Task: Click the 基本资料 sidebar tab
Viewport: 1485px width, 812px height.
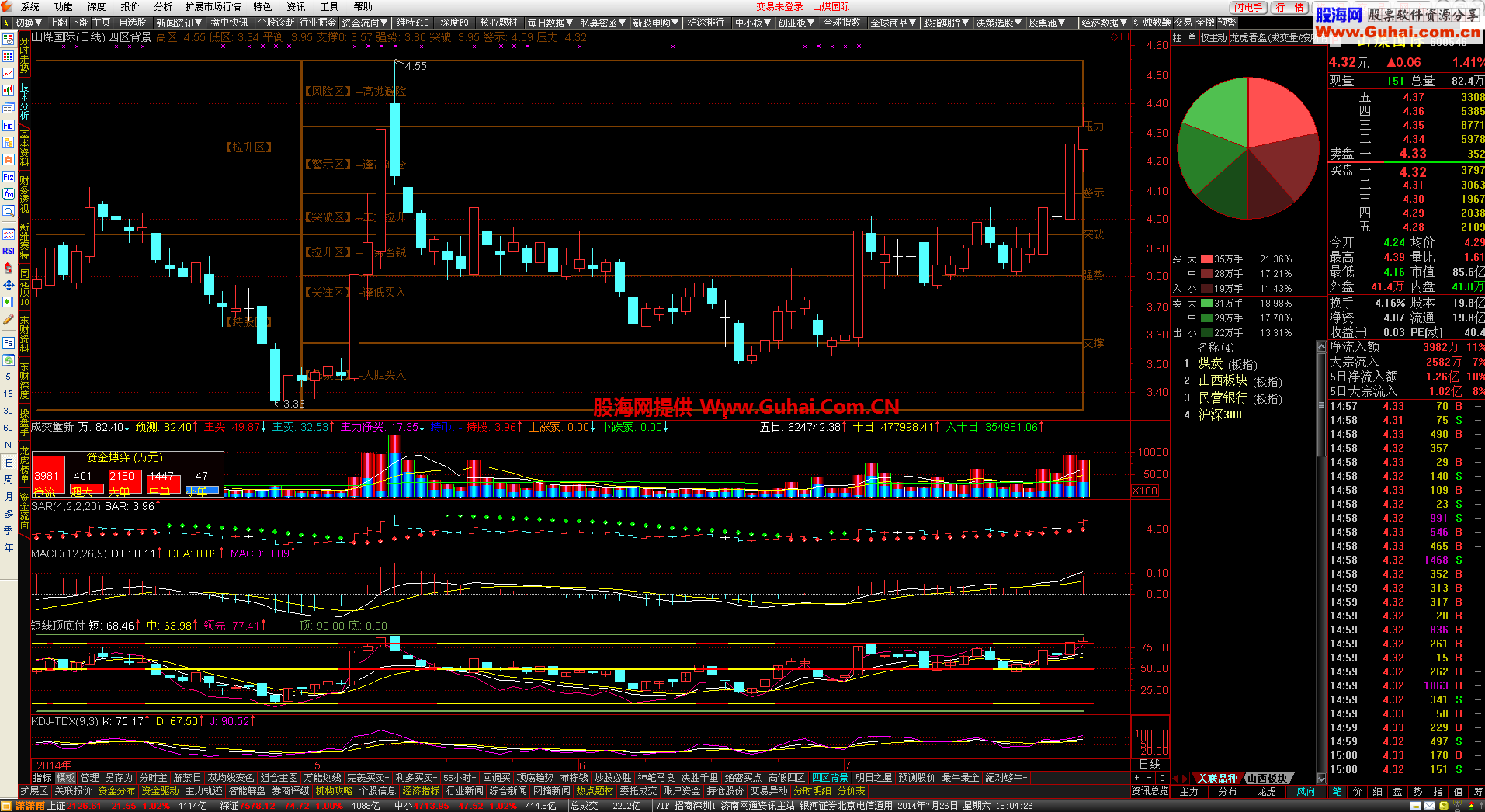Action: 25,147
